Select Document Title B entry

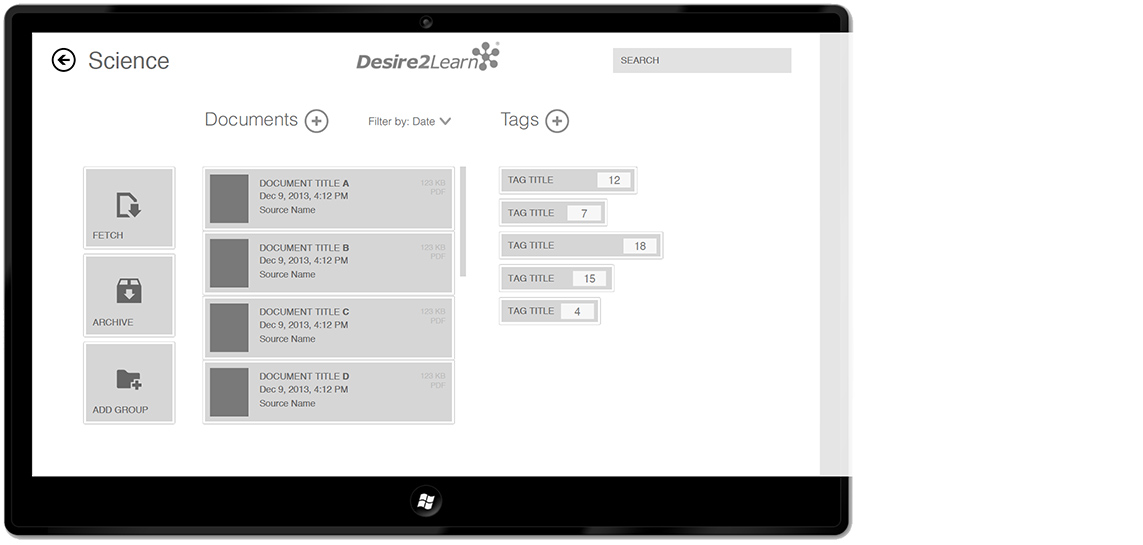pyautogui.click(x=329, y=262)
